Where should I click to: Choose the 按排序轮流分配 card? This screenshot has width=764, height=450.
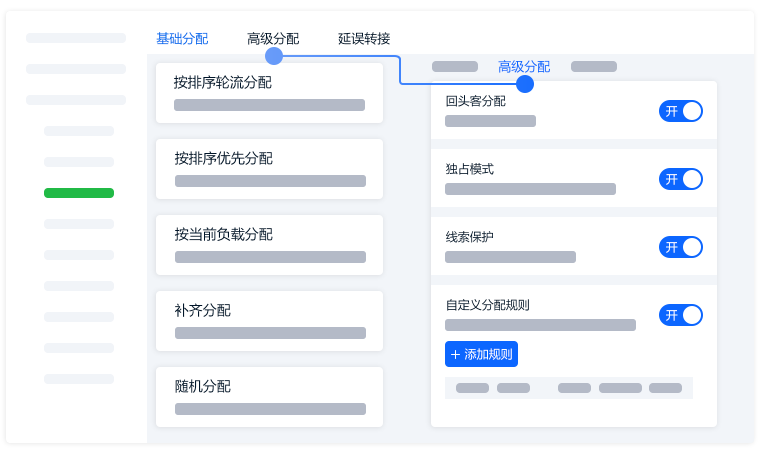pyautogui.click(x=269, y=93)
